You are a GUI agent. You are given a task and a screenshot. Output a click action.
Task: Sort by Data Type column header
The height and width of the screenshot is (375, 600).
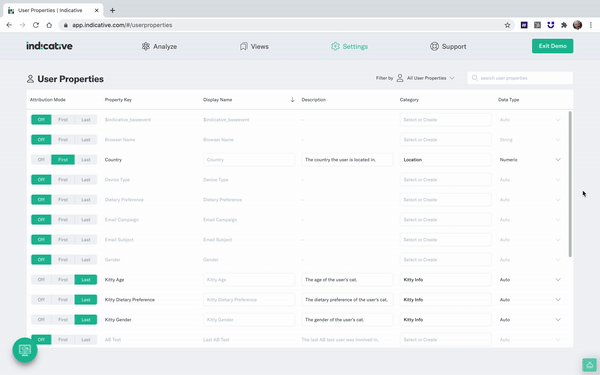(509, 100)
